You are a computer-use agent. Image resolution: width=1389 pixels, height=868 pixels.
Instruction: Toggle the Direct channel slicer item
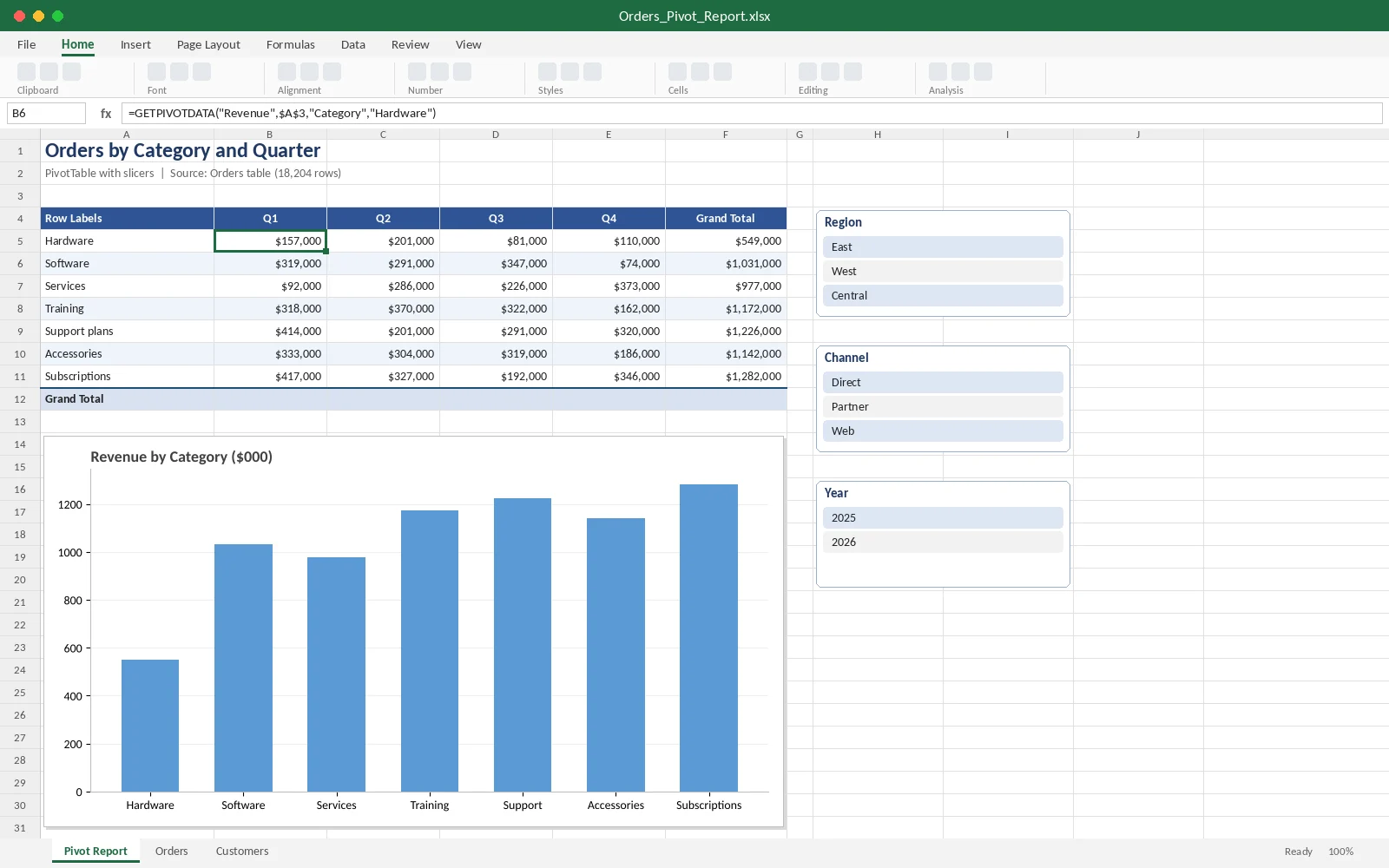coord(943,383)
